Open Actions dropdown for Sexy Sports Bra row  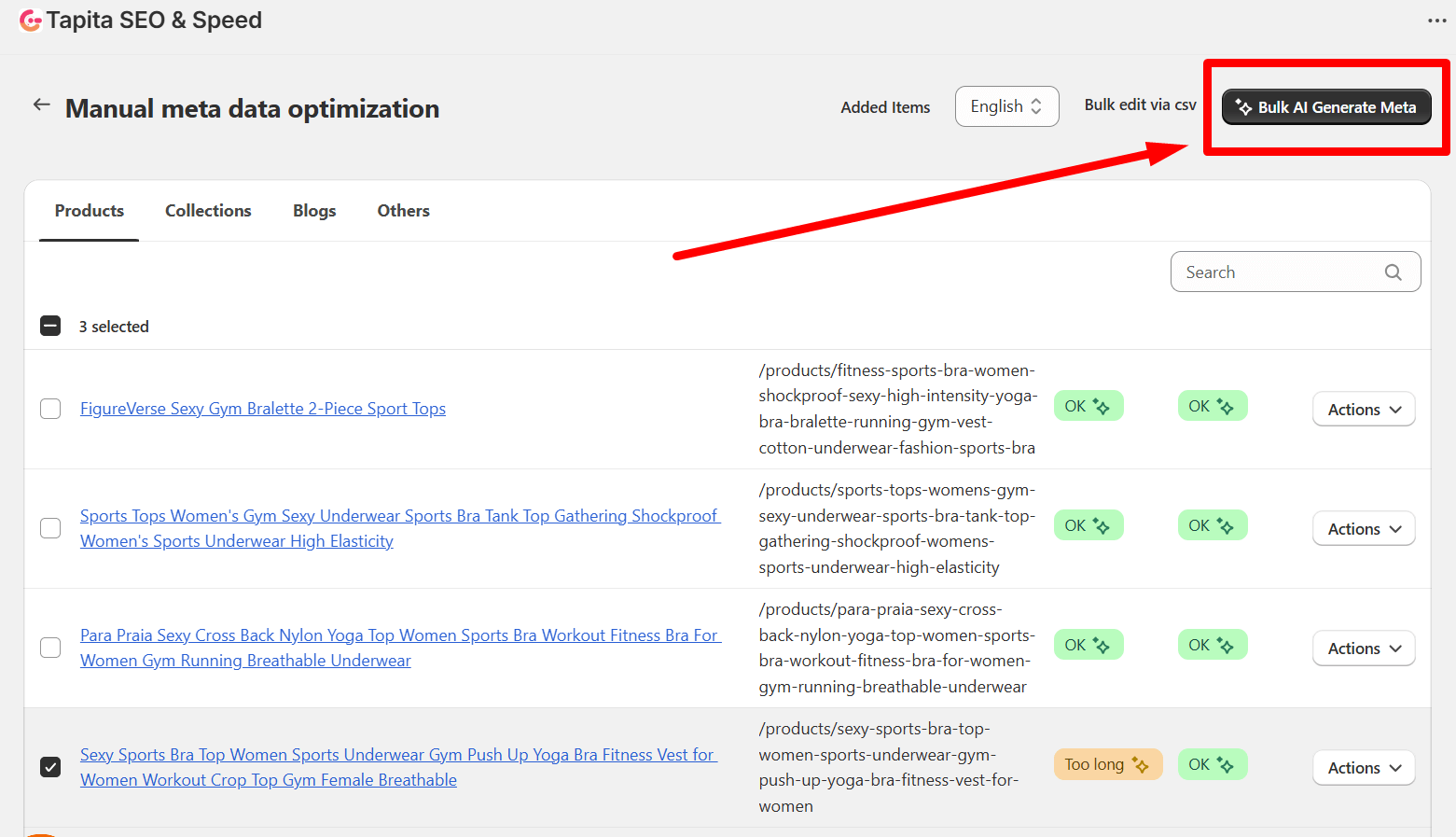(x=1364, y=767)
